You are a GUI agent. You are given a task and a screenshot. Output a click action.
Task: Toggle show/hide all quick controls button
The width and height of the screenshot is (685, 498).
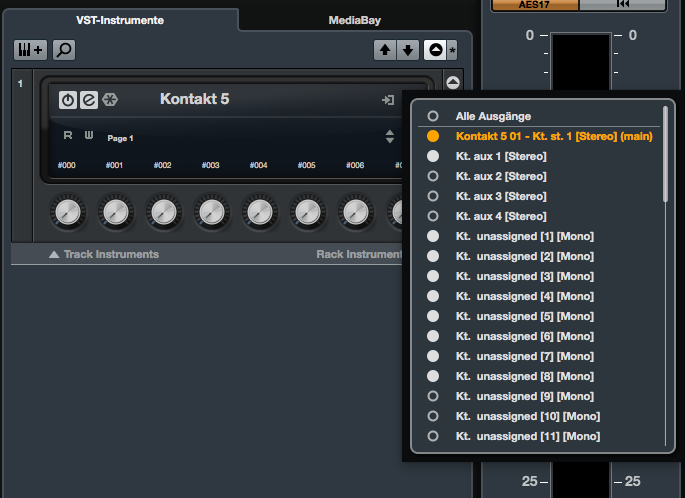click(435, 50)
